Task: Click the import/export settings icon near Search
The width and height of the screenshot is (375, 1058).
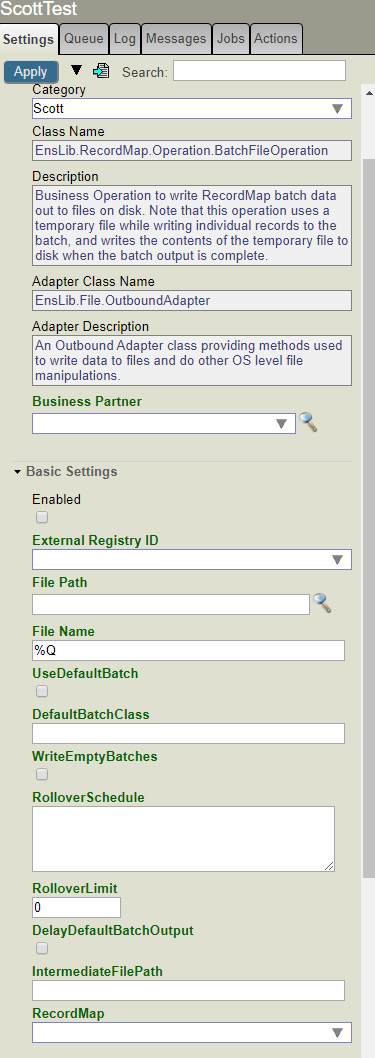Action: click(101, 71)
